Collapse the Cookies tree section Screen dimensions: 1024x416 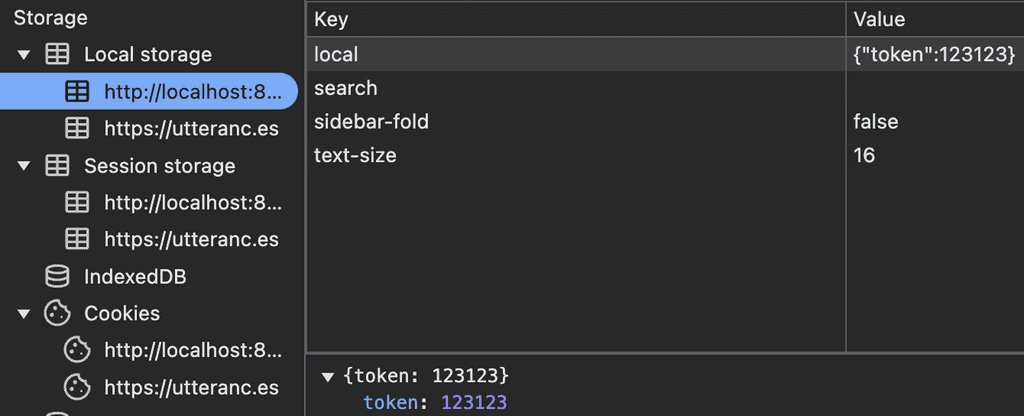[x=24, y=314]
